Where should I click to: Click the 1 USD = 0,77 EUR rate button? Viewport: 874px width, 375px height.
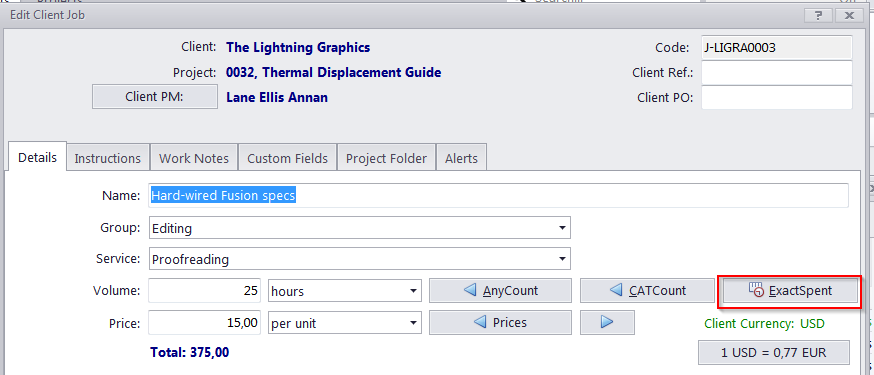pyautogui.click(x=774, y=353)
